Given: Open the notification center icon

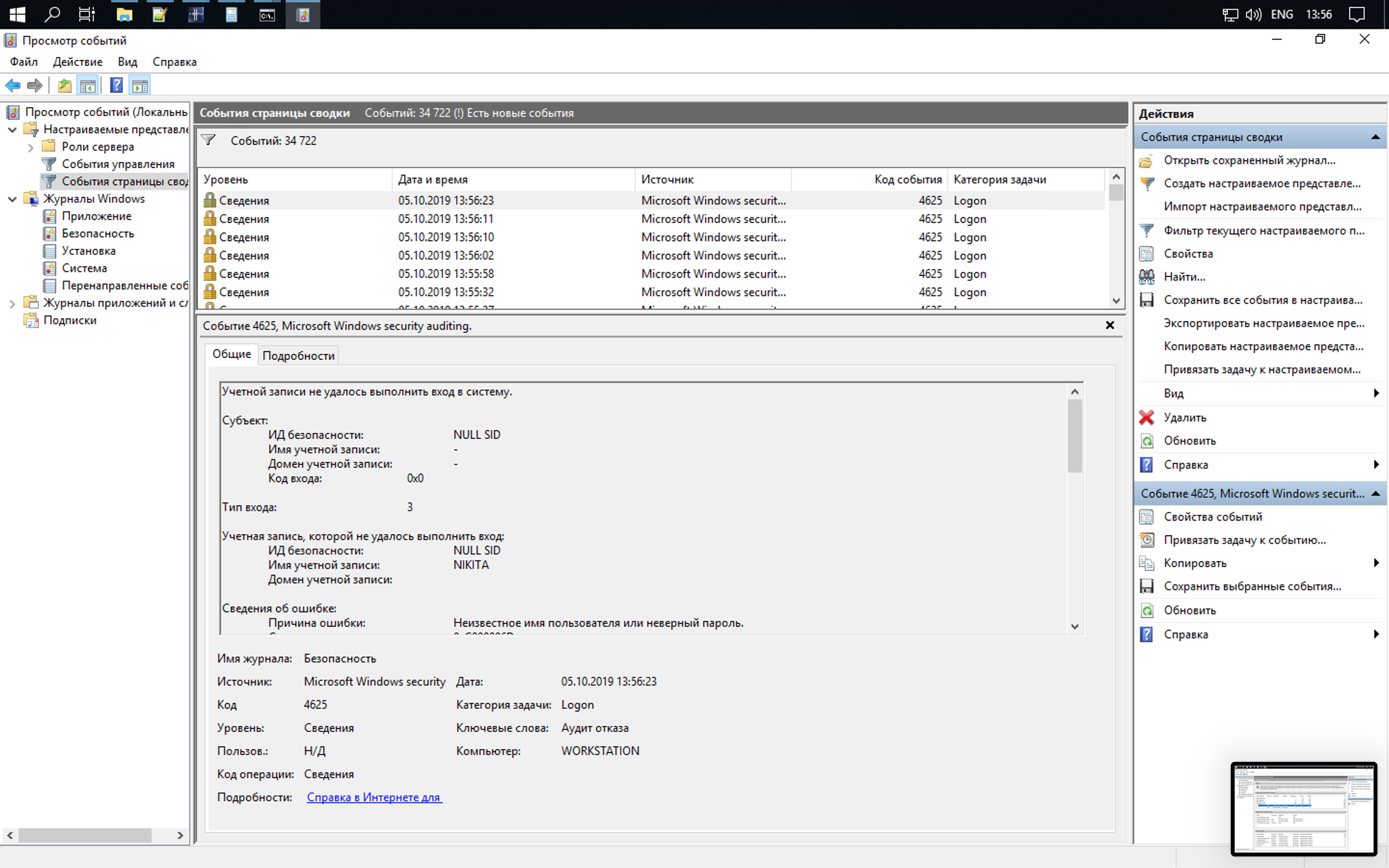Looking at the screenshot, I should [x=1357, y=14].
